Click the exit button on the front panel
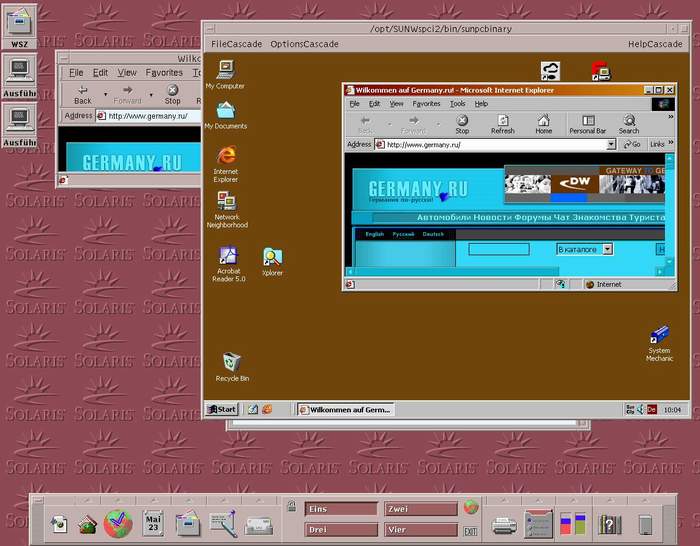Viewport: 700px width, 546px height. [x=471, y=531]
